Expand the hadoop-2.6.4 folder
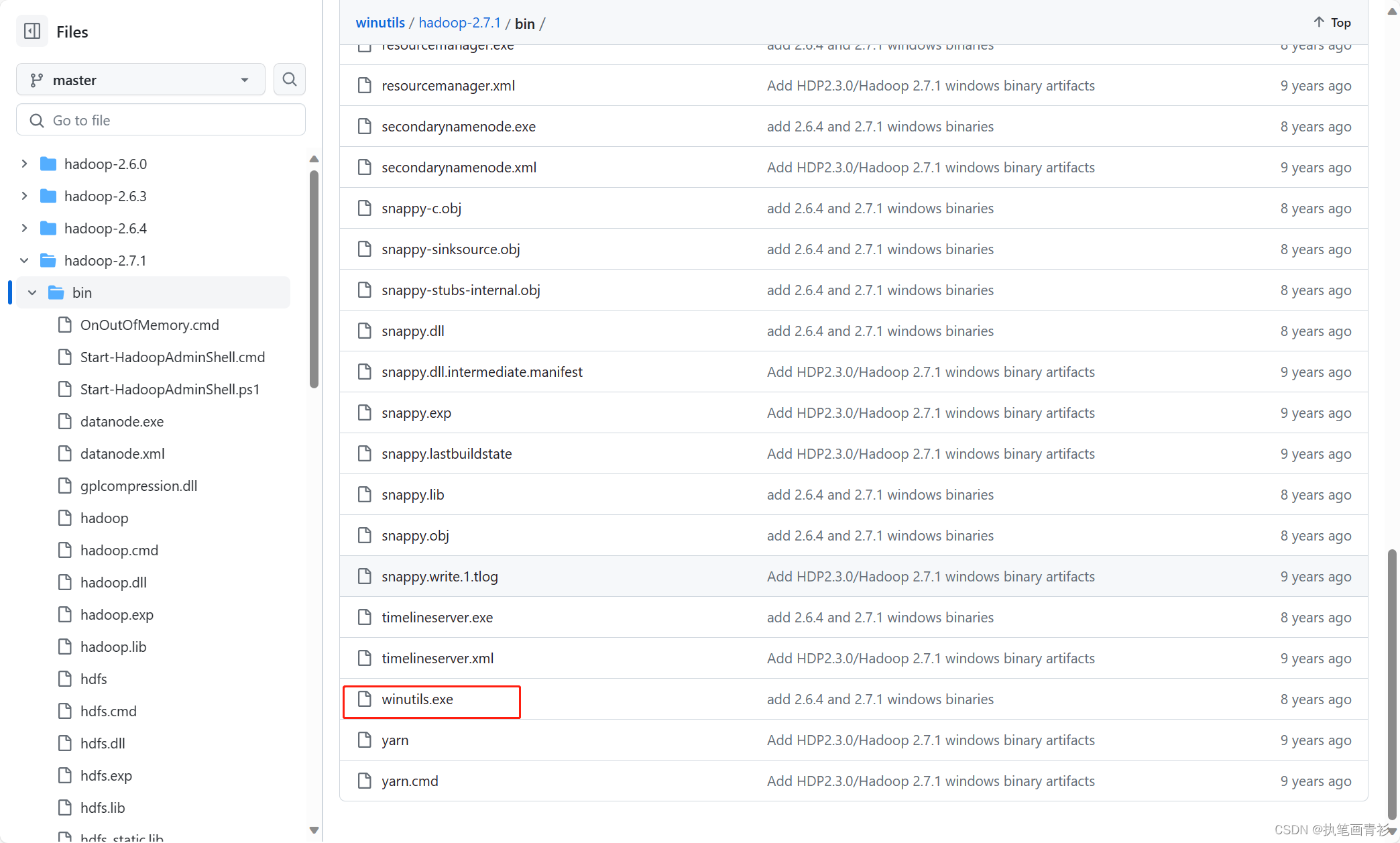This screenshot has height=843, width=1400. tap(23, 228)
